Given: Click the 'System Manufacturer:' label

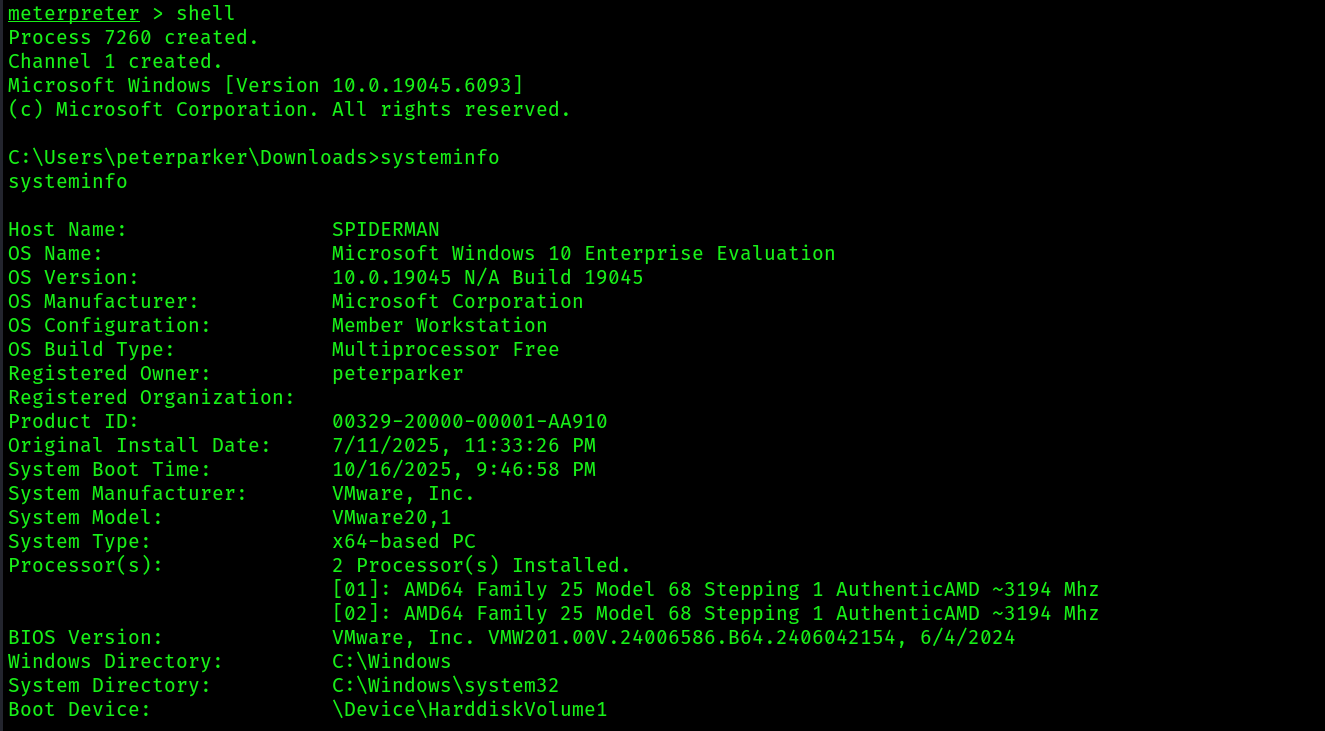Looking at the screenshot, I should pyautogui.click(x=128, y=494).
